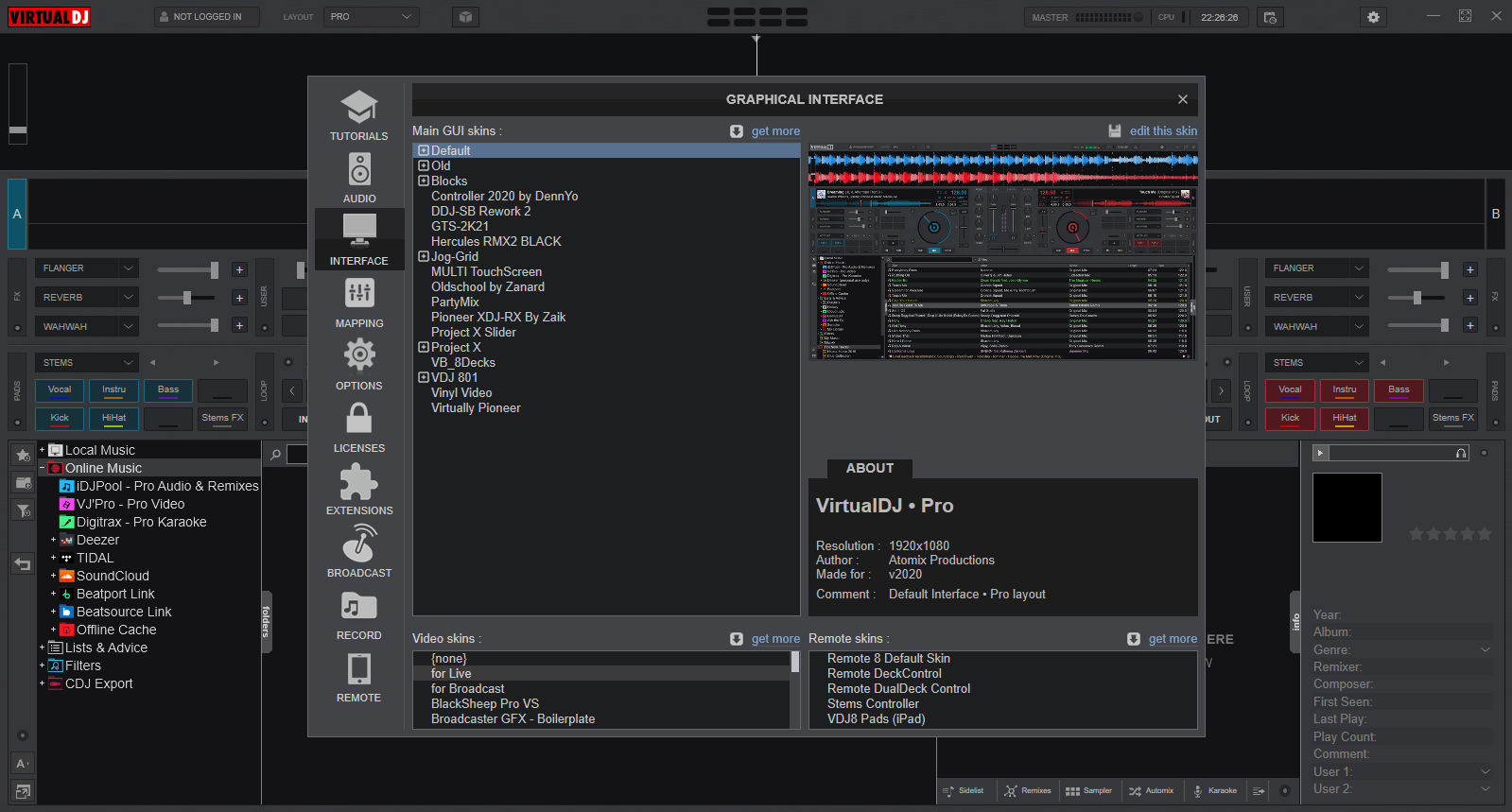Viewport: 1512px width, 812px height.
Task: Open the Remote settings section
Action: coord(358,676)
